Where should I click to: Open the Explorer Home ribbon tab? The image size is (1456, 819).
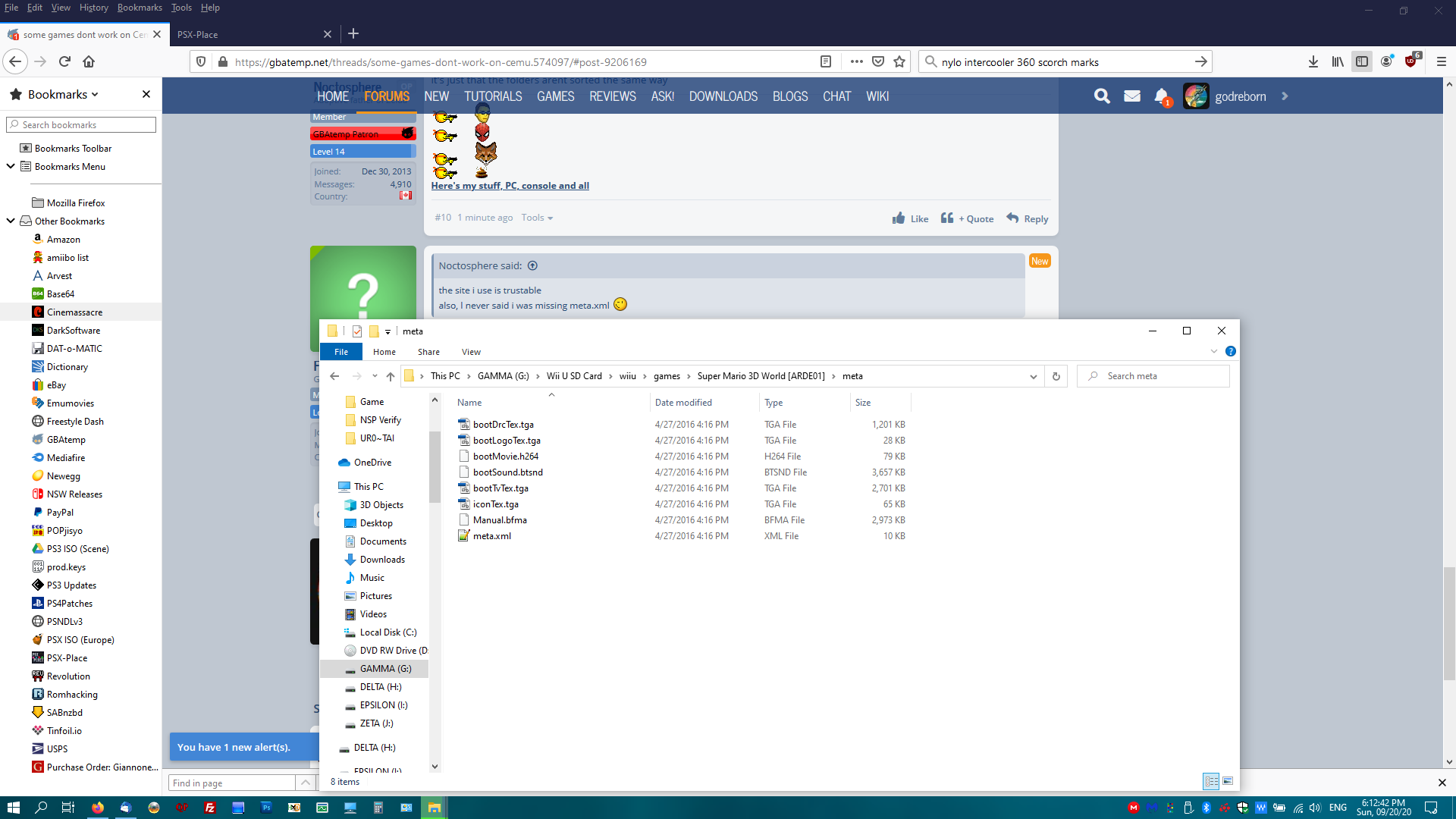[384, 352]
